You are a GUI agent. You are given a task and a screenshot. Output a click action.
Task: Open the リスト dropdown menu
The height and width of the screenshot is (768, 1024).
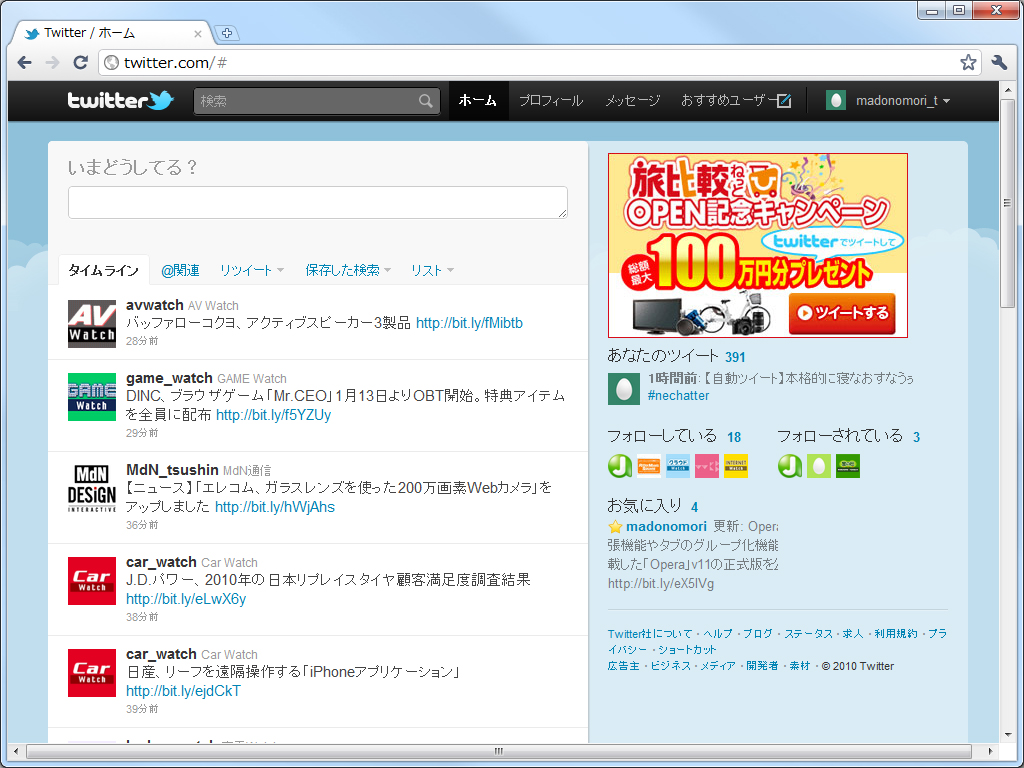(449, 270)
